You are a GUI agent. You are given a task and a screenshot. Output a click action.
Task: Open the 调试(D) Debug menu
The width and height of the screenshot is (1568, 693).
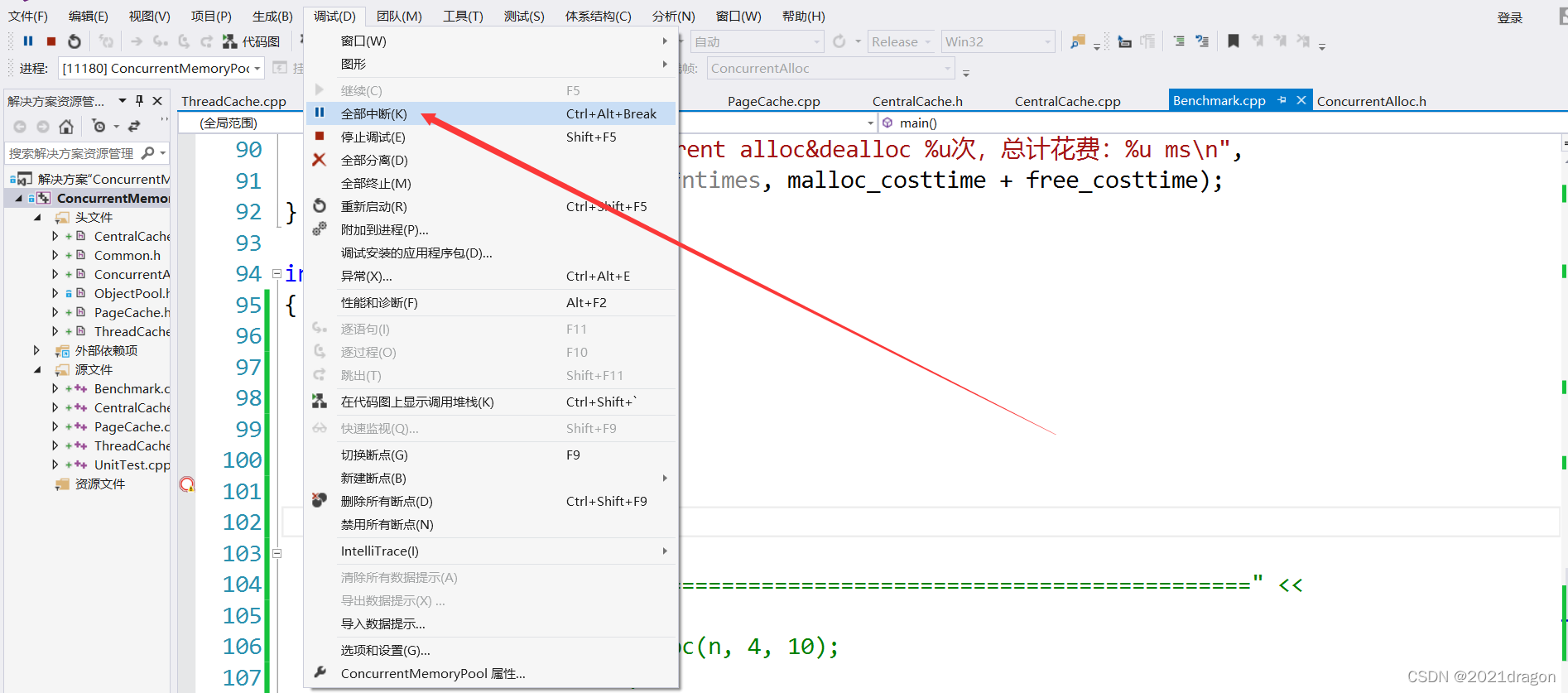pos(334,16)
